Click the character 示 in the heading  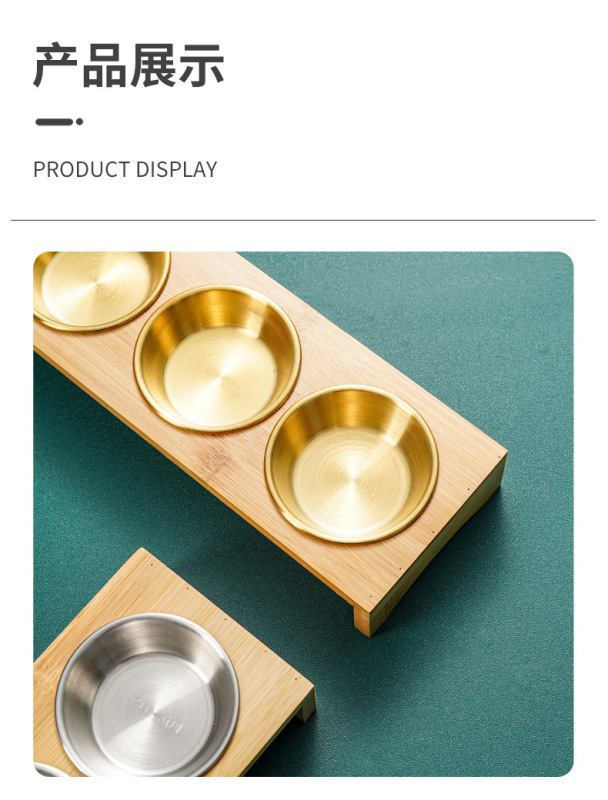pyautogui.click(x=201, y=65)
